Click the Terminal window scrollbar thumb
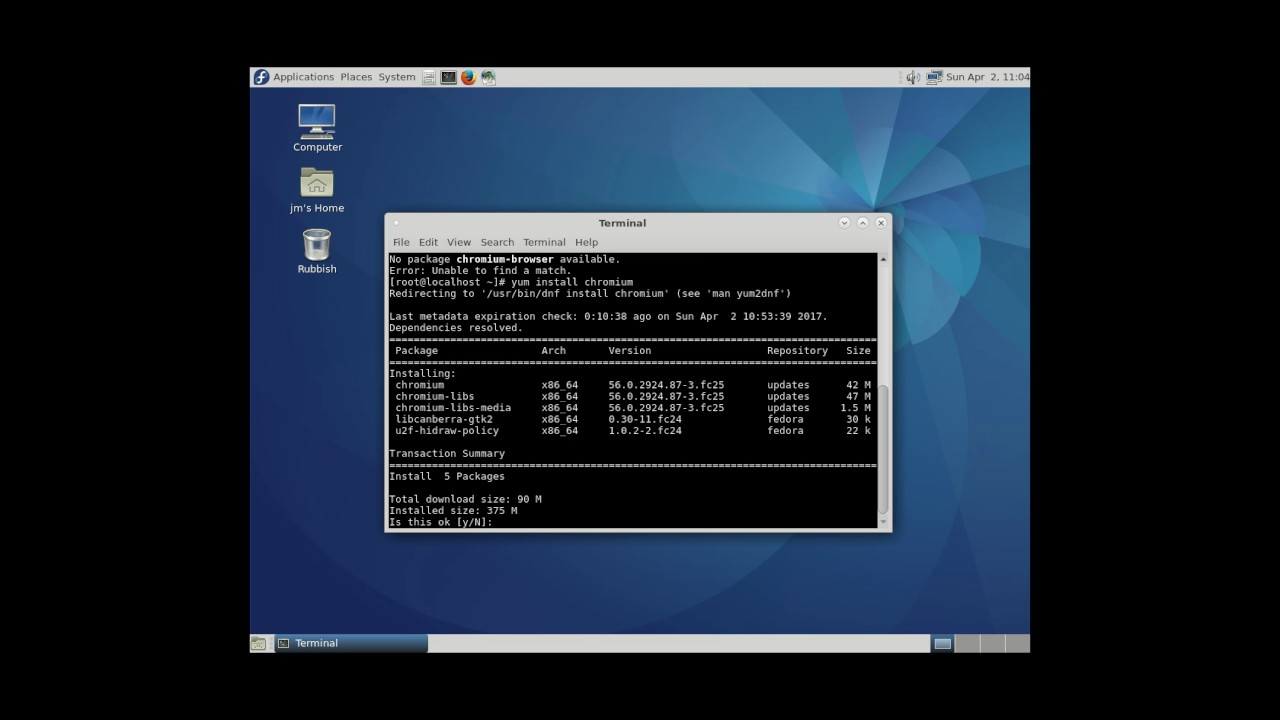Screen dimensions: 1280x720 click(883, 448)
